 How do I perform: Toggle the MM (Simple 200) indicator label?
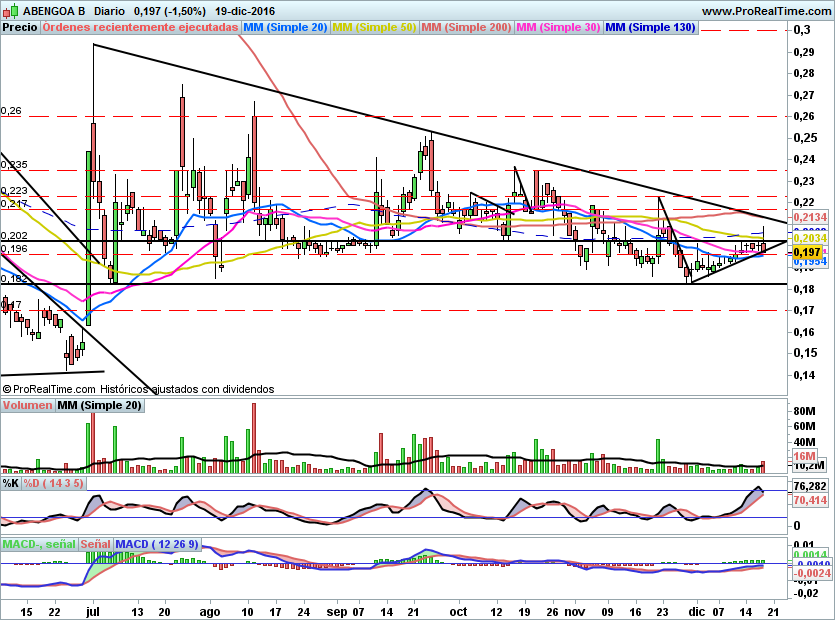467,27
